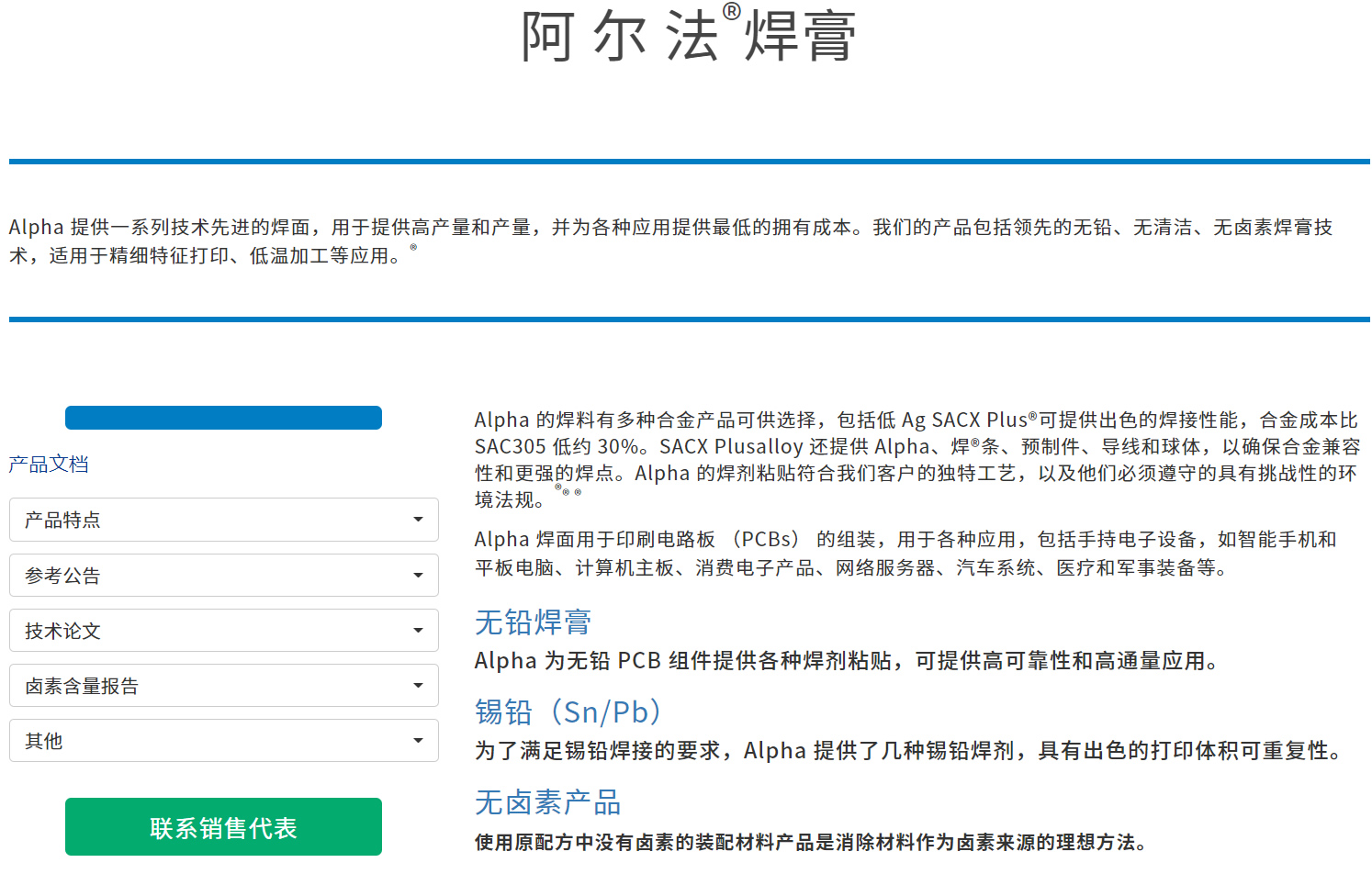Open the 卤素含量报告 label
This screenshot has height=885, width=1372.
pos(82,686)
